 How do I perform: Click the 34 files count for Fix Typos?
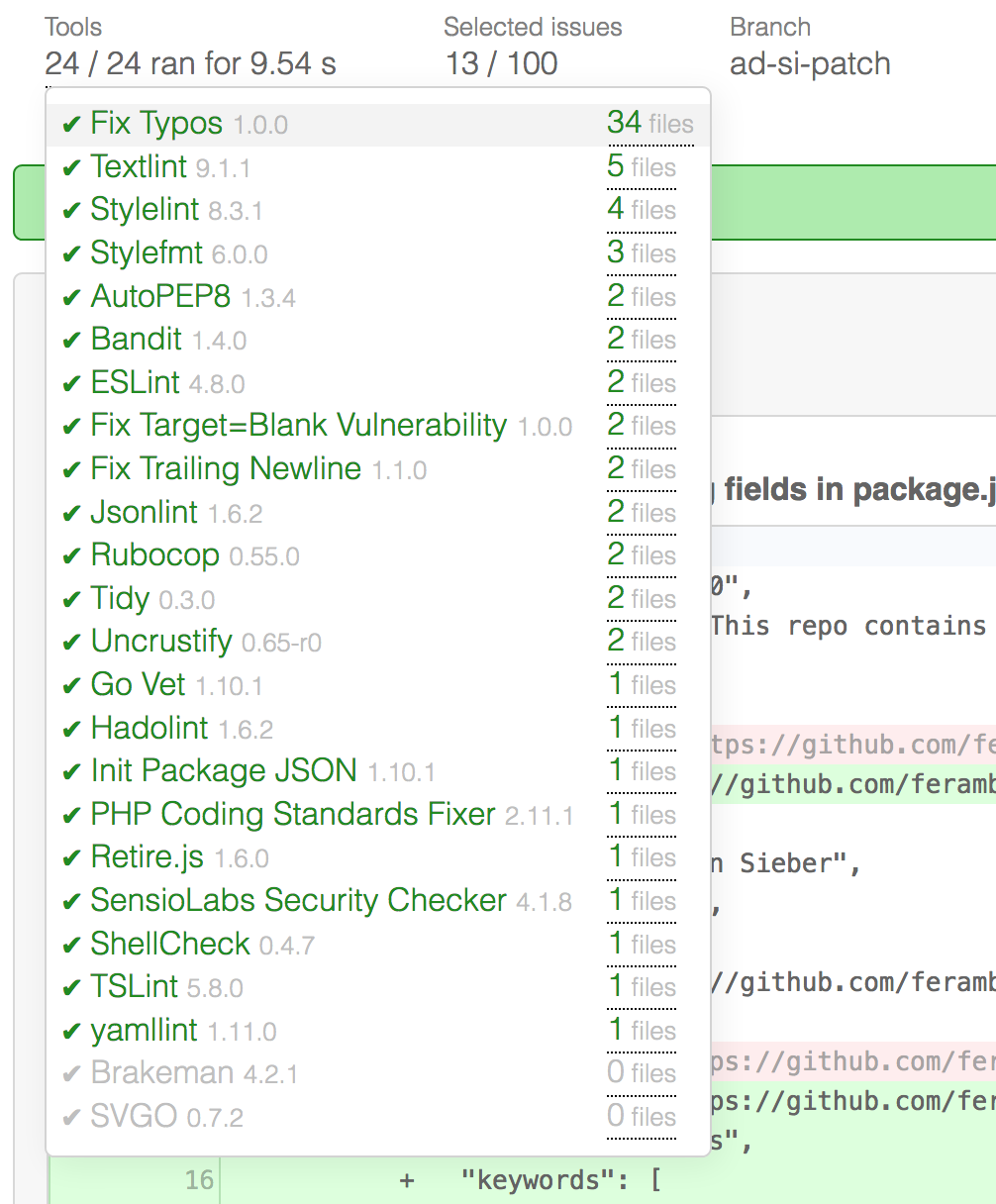pos(650,124)
